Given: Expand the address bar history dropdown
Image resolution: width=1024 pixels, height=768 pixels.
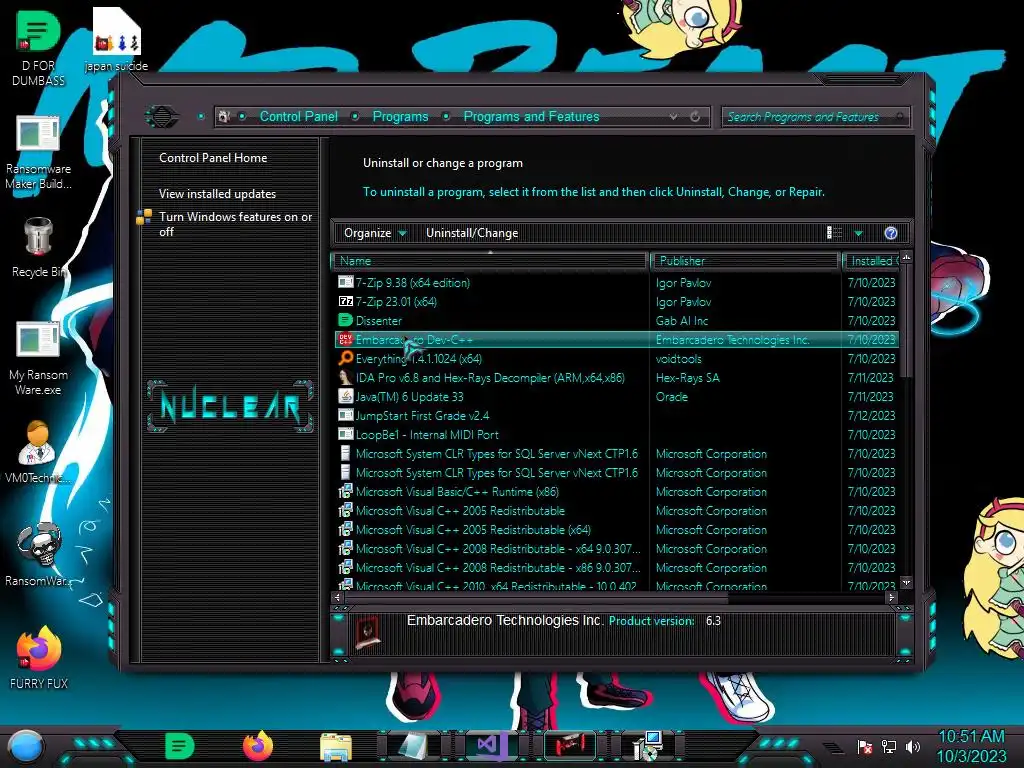Looking at the screenshot, I should [673, 117].
